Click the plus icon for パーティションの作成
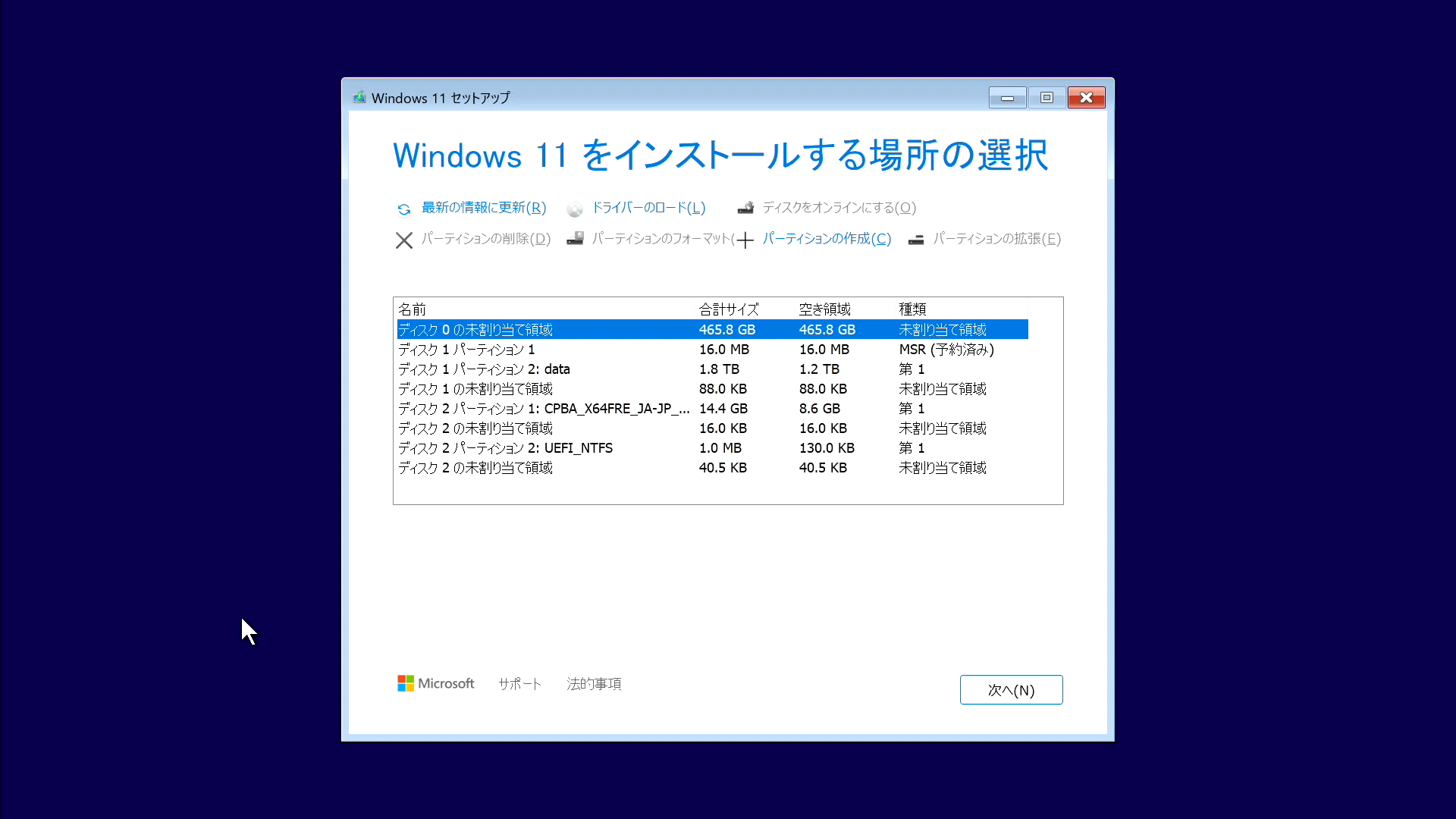The height and width of the screenshot is (819, 1456). tap(745, 240)
